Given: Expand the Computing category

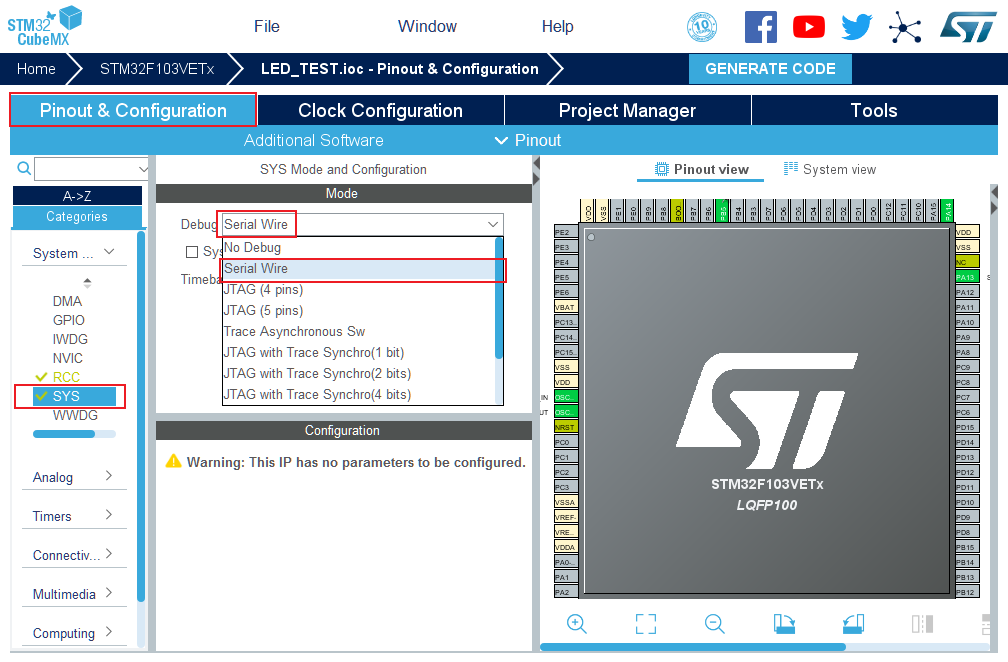Looking at the screenshot, I should [109, 632].
